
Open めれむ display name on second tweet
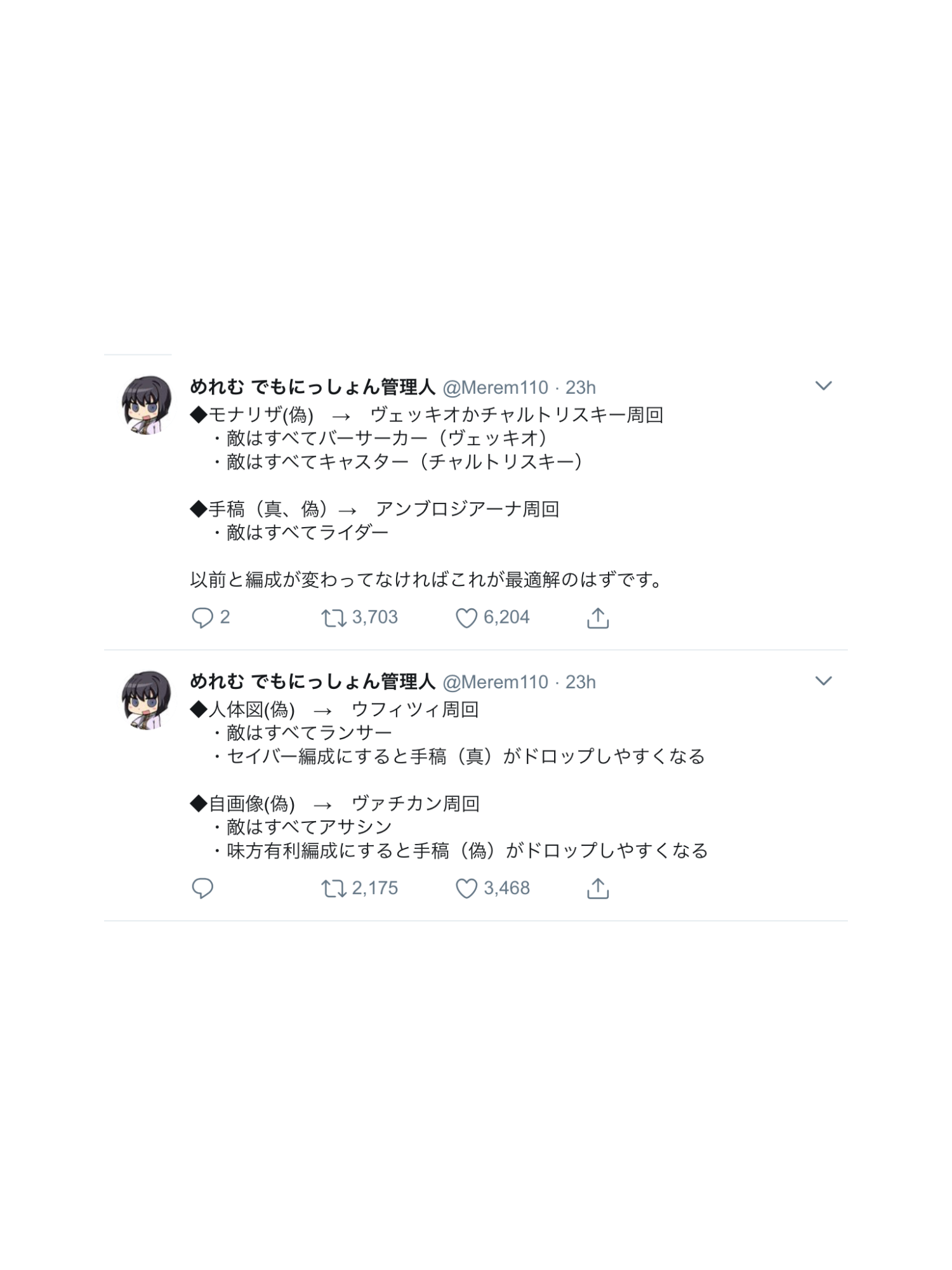tap(312, 681)
